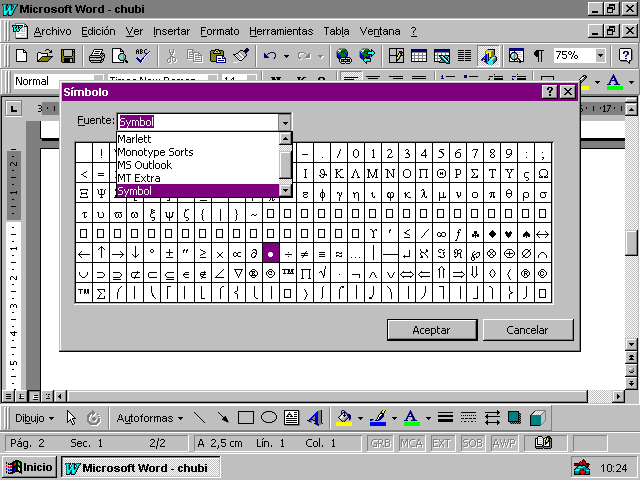Open the Office Assistant help icon
640x480 pixels.
[x=625, y=56]
